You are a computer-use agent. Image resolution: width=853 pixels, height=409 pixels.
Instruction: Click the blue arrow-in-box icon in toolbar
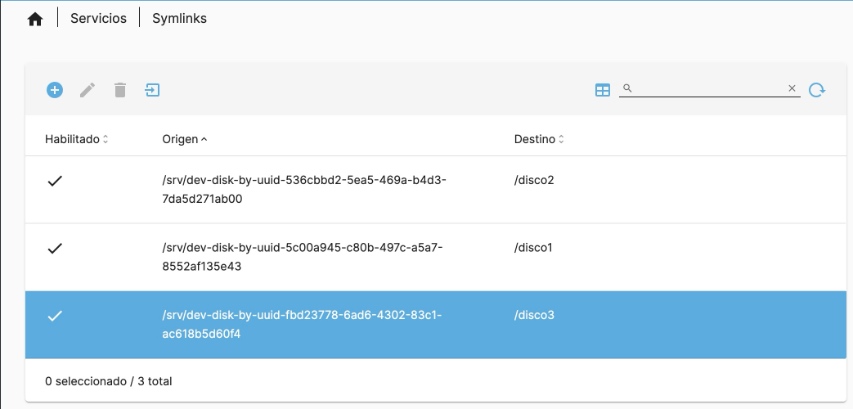152,90
